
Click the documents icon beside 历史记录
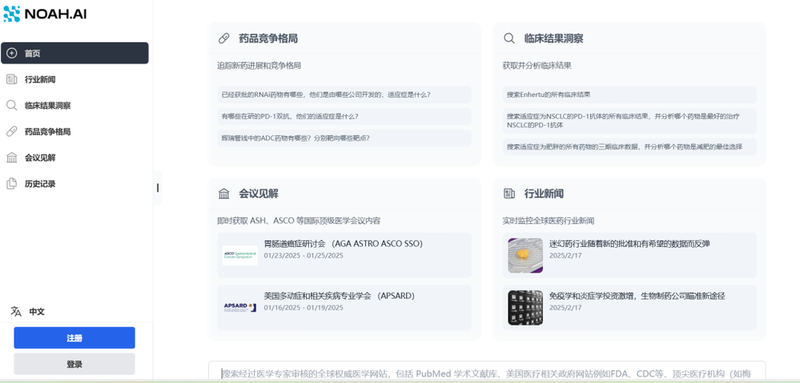tap(11, 184)
